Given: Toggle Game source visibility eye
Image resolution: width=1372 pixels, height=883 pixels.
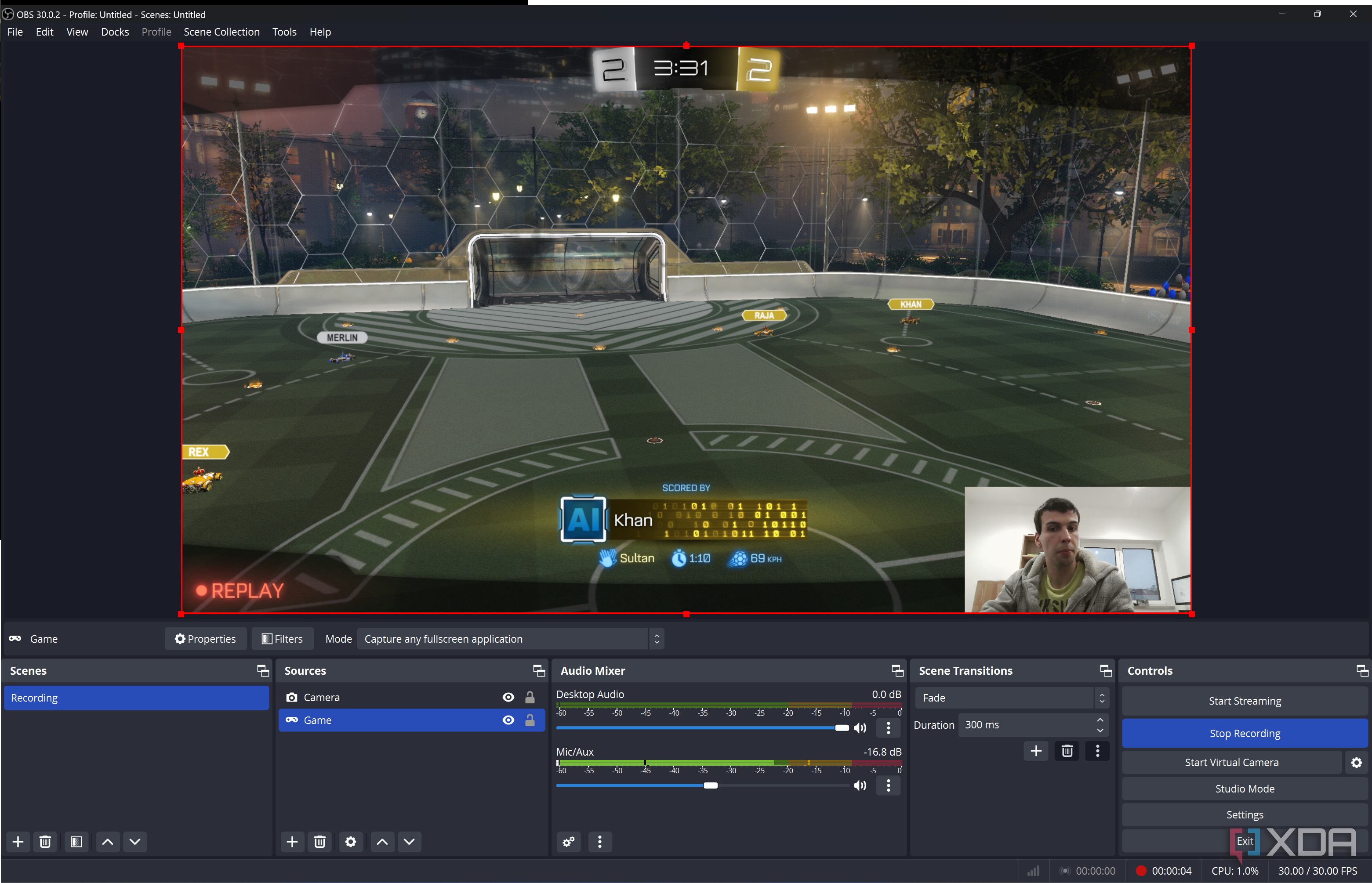Looking at the screenshot, I should [x=508, y=720].
